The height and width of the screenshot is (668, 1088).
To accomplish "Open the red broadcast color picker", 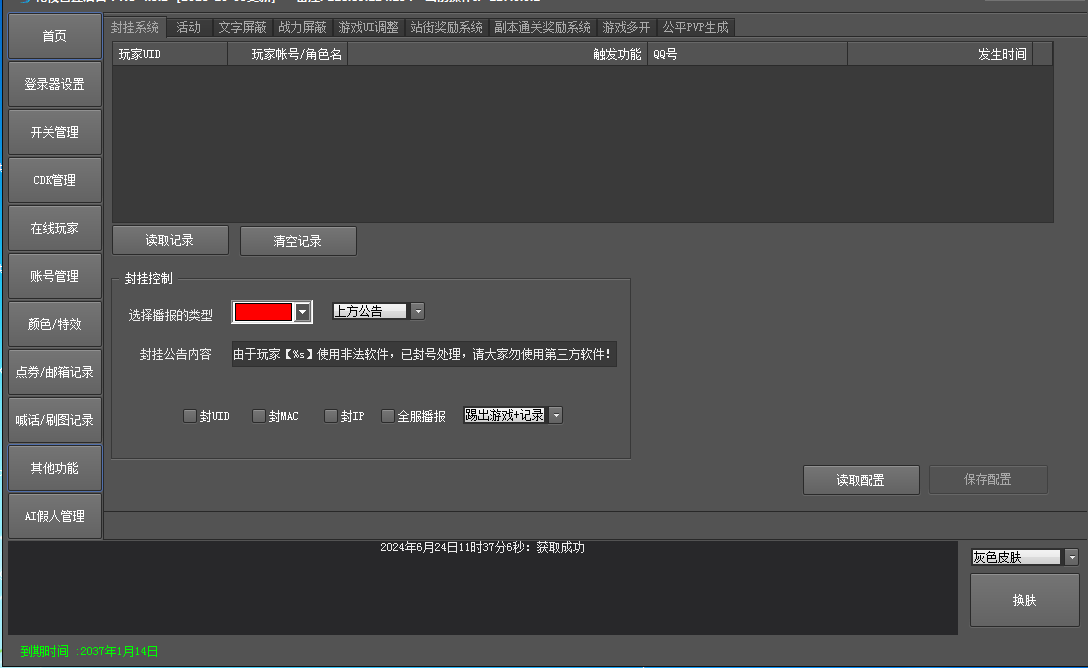I will 303,312.
